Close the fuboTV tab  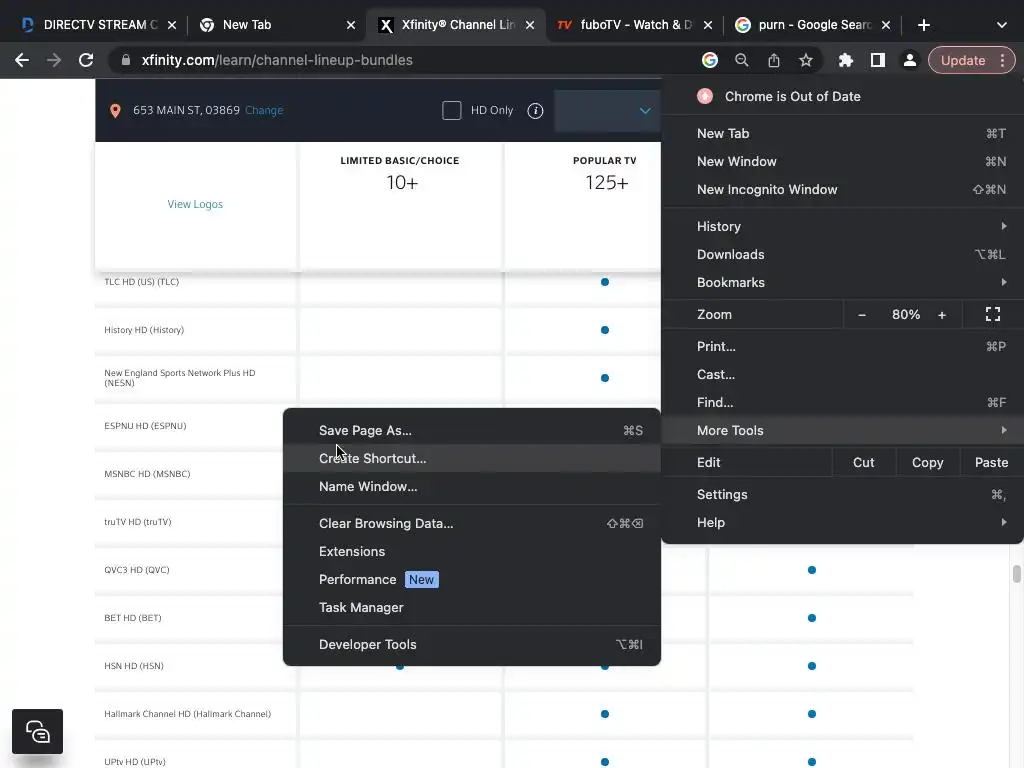pos(708,25)
